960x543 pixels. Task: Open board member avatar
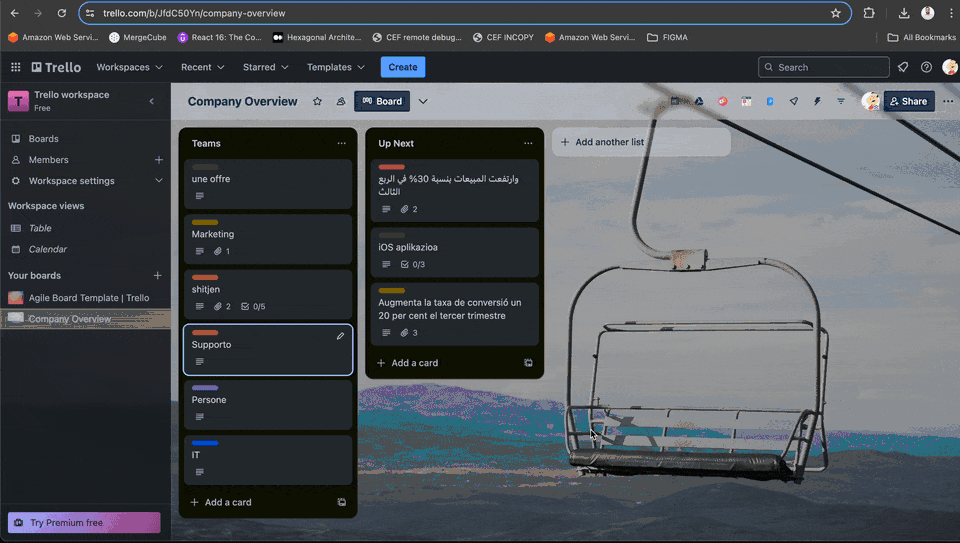tap(870, 102)
